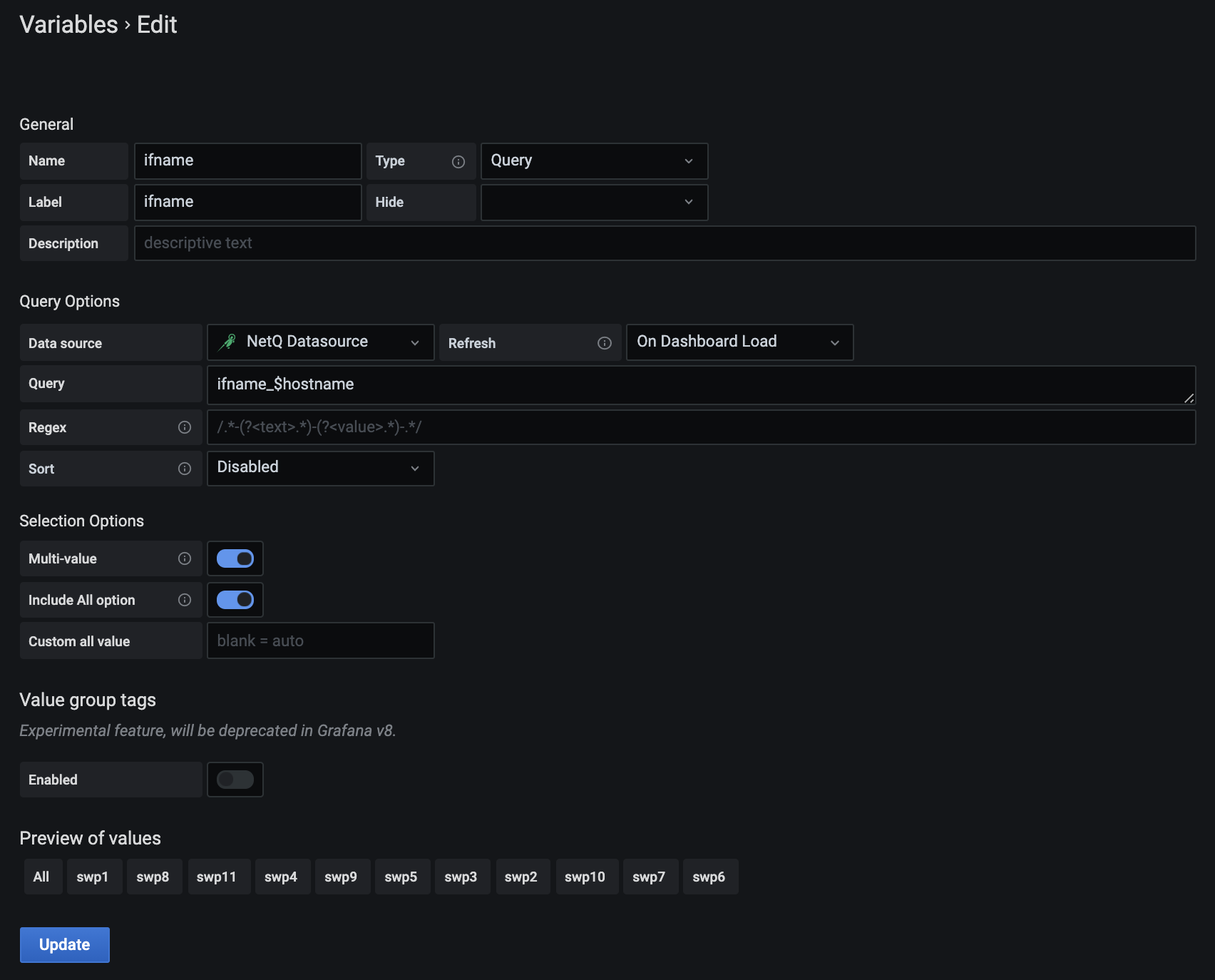Click the Include All option info icon
The image size is (1215, 980).
(185, 600)
